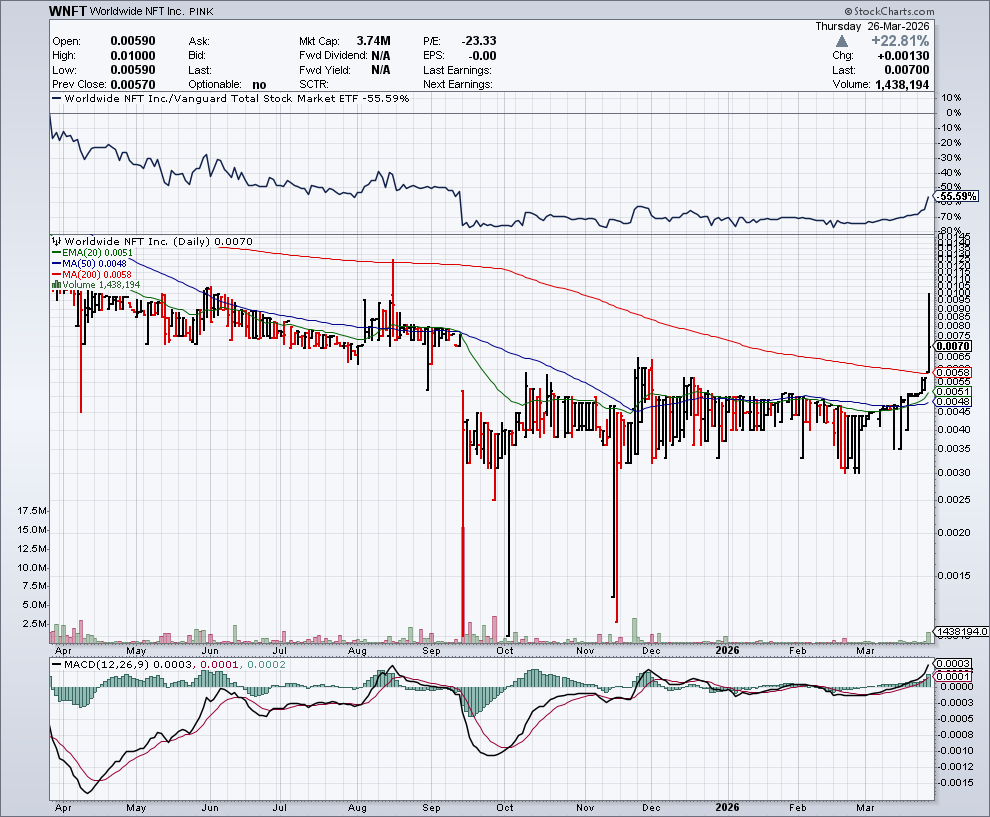
Task: Click the -55.59% relative strength end label
Action: [x=957, y=196]
